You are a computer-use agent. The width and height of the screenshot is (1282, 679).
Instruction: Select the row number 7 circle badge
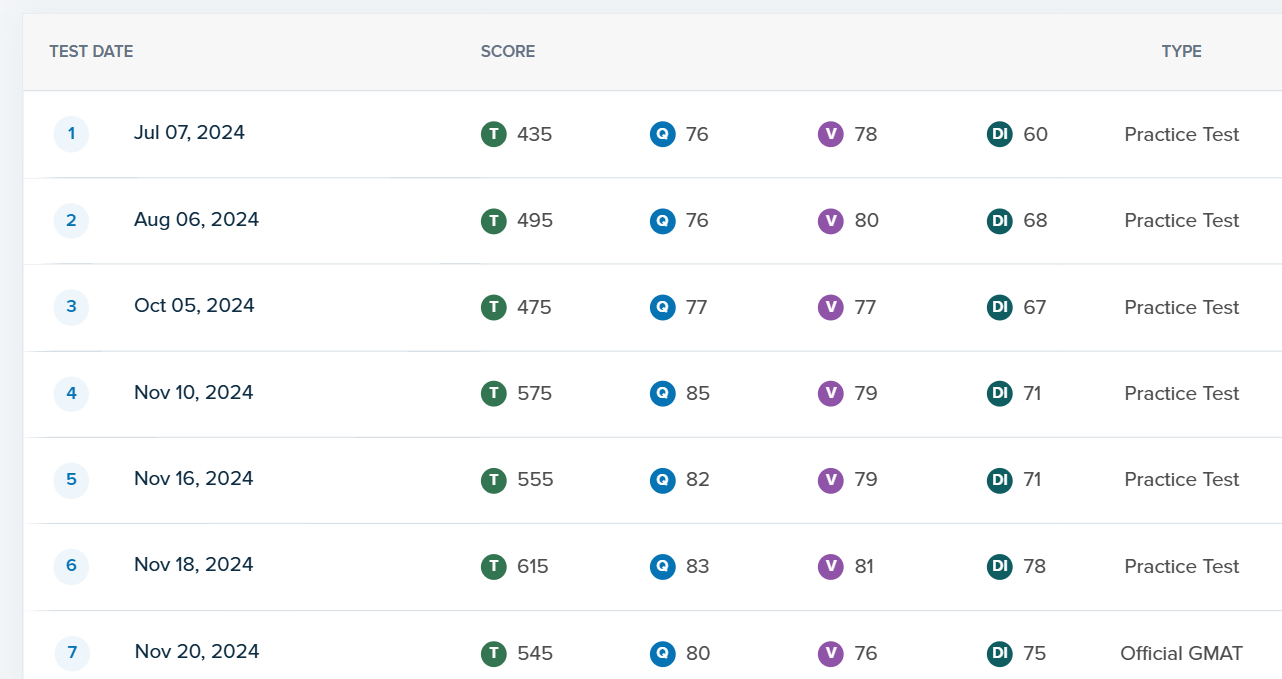pos(71,653)
